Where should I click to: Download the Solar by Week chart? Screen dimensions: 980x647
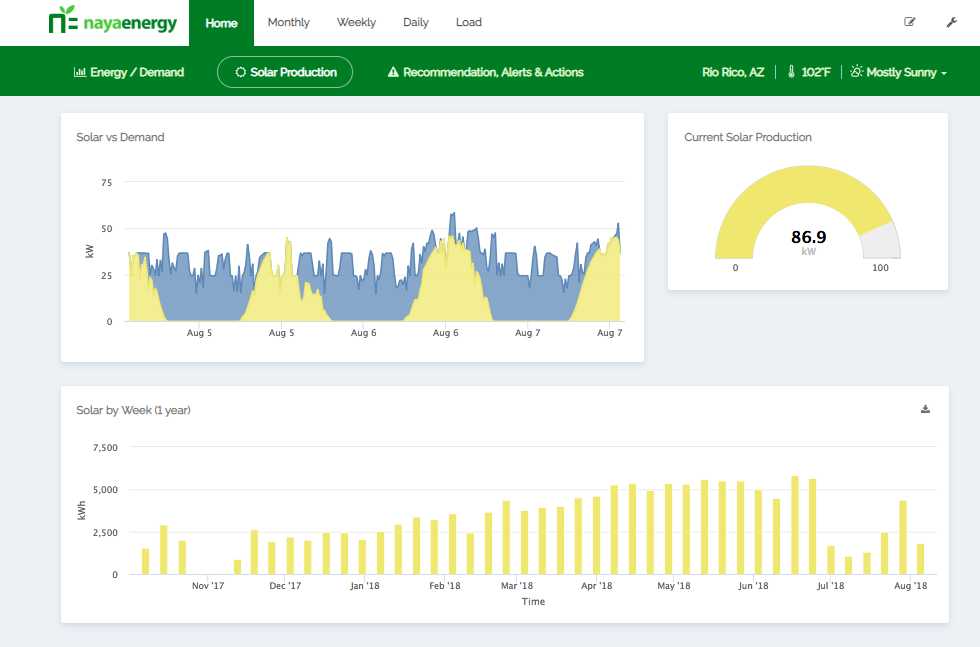(925, 409)
